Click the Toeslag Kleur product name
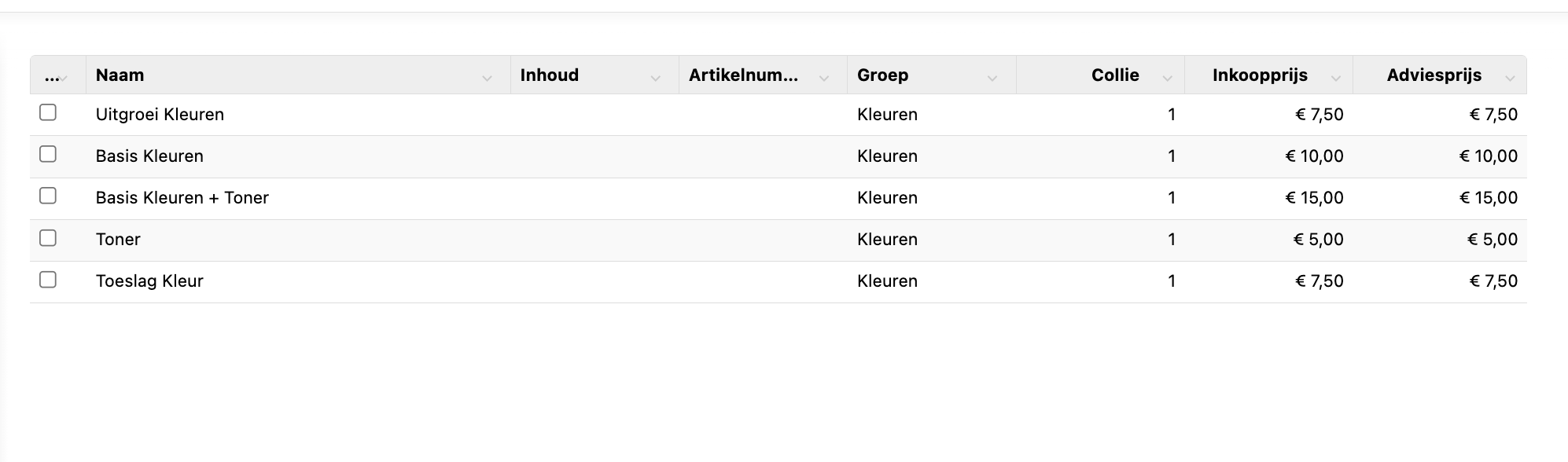This screenshot has width=1568, height=462. click(149, 281)
